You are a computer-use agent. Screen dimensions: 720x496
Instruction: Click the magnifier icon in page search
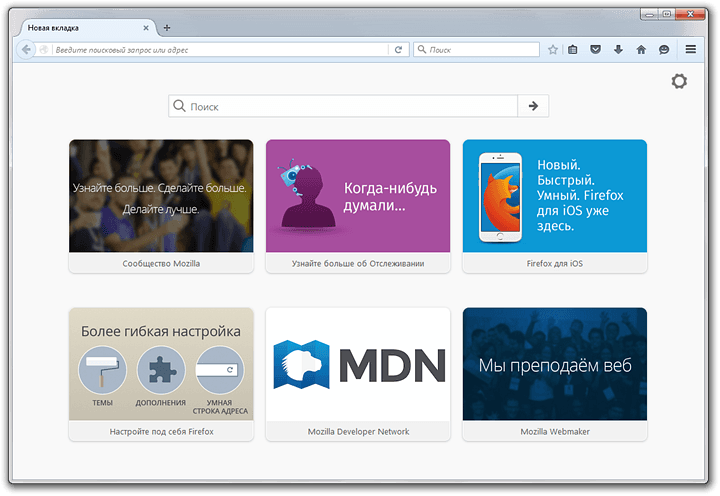(x=179, y=106)
